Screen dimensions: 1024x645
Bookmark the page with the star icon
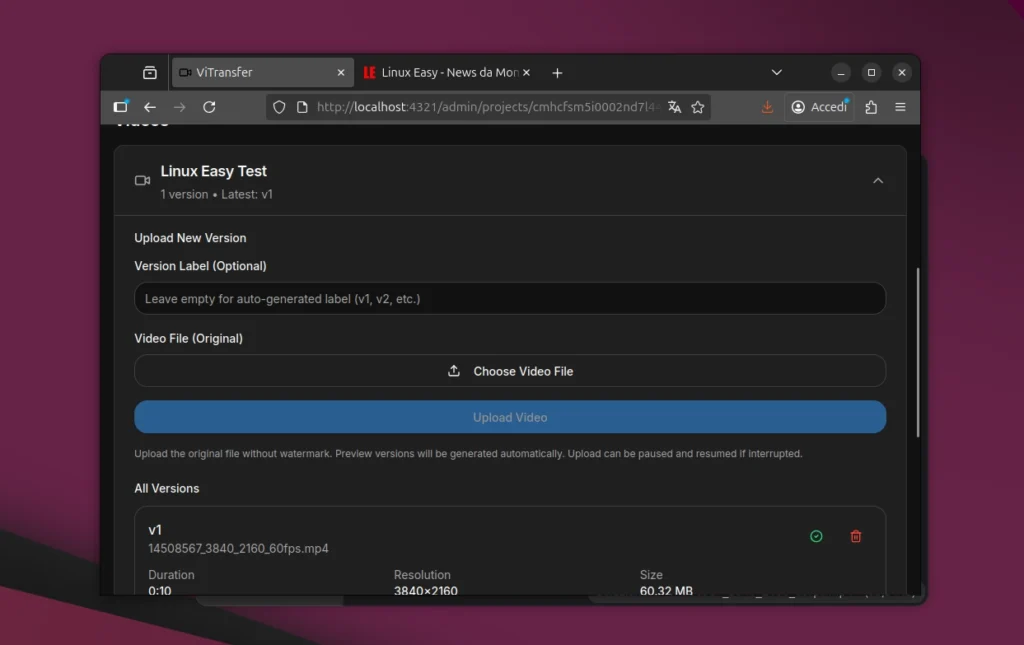pyautogui.click(x=697, y=106)
